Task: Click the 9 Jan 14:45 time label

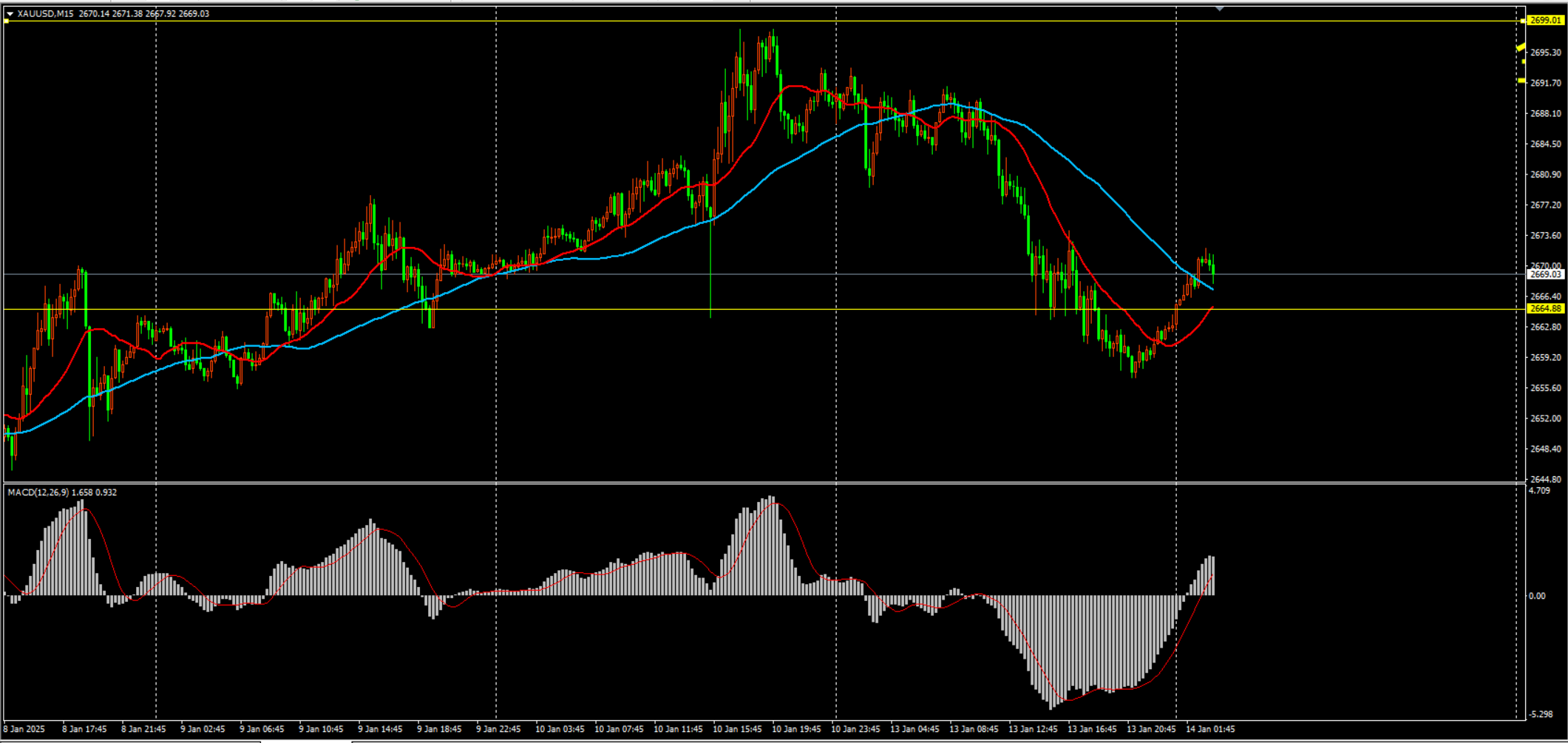Action: pyautogui.click(x=380, y=729)
